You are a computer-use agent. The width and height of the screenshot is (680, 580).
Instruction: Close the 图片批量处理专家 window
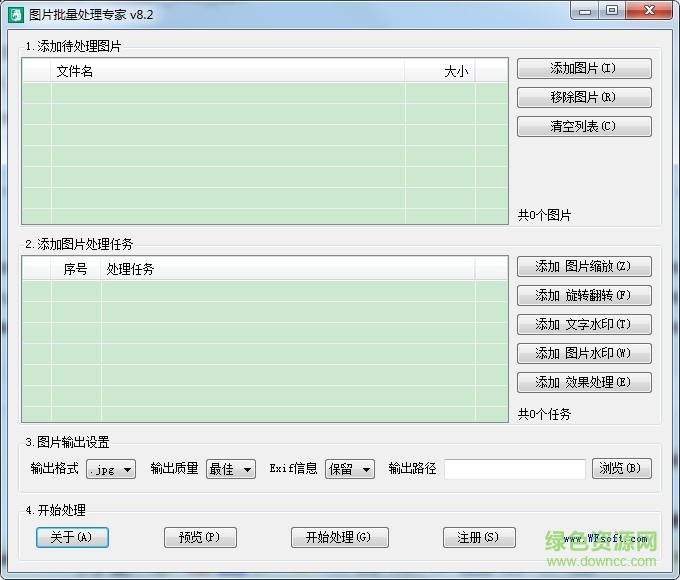coord(649,11)
